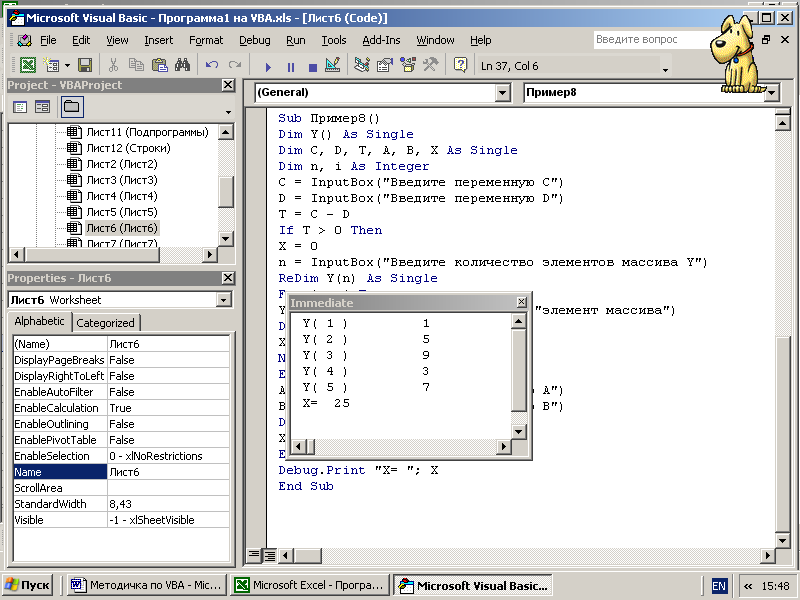Open the File menu

tap(48, 40)
